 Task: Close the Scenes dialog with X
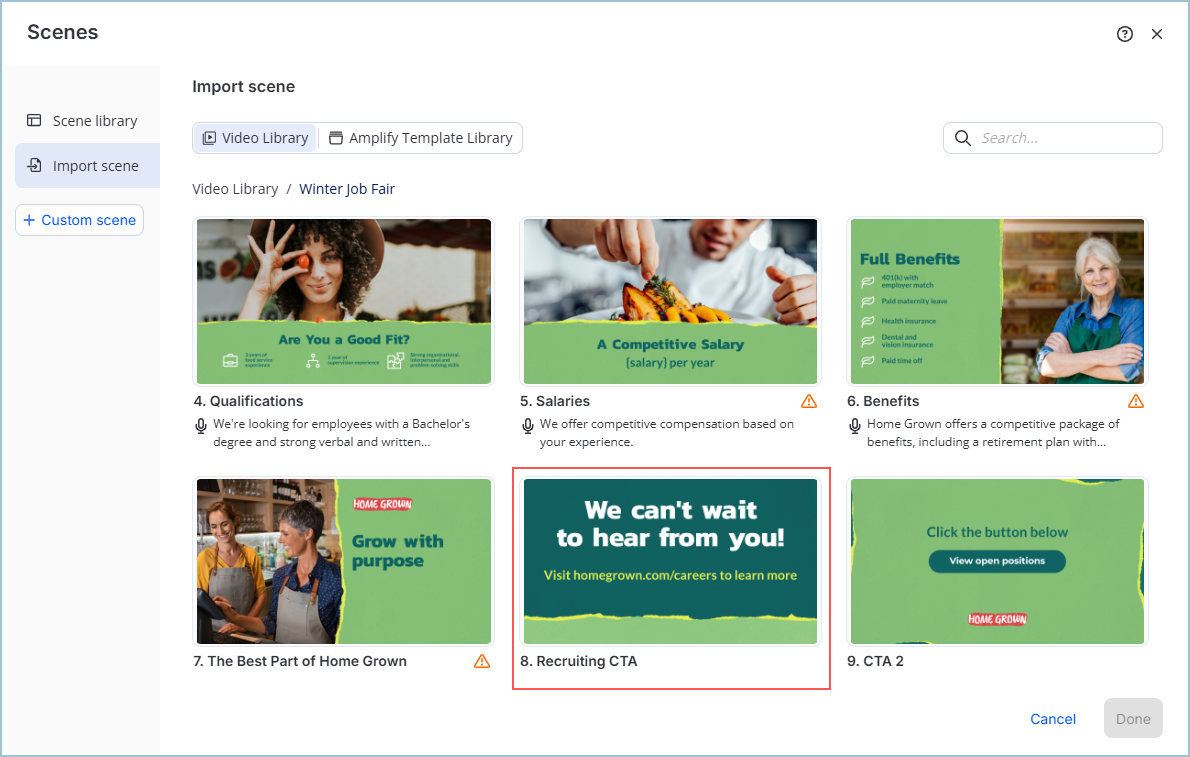tap(1157, 34)
